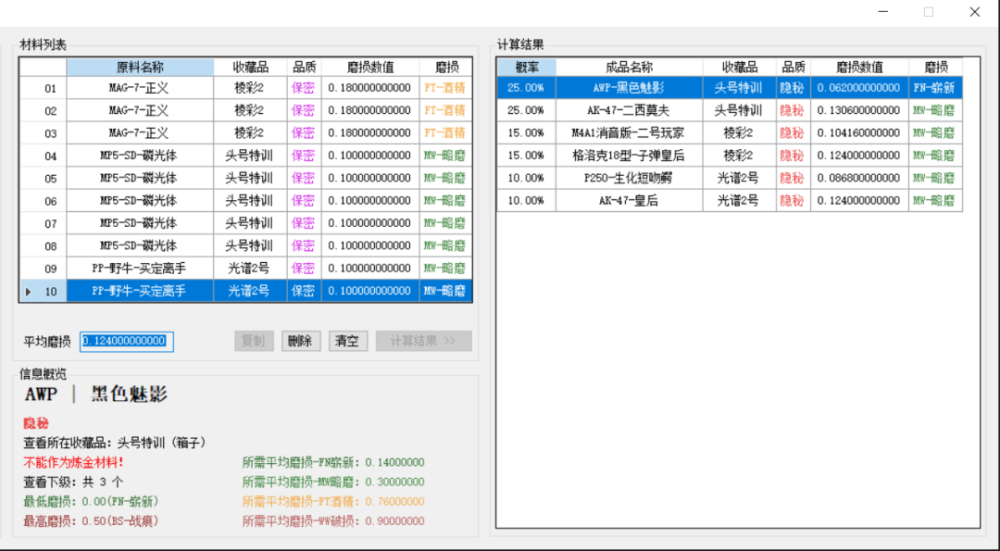Click 0.104160000000 wear value in results
This screenshot has height=551, width=1000.
coord(858,133)
